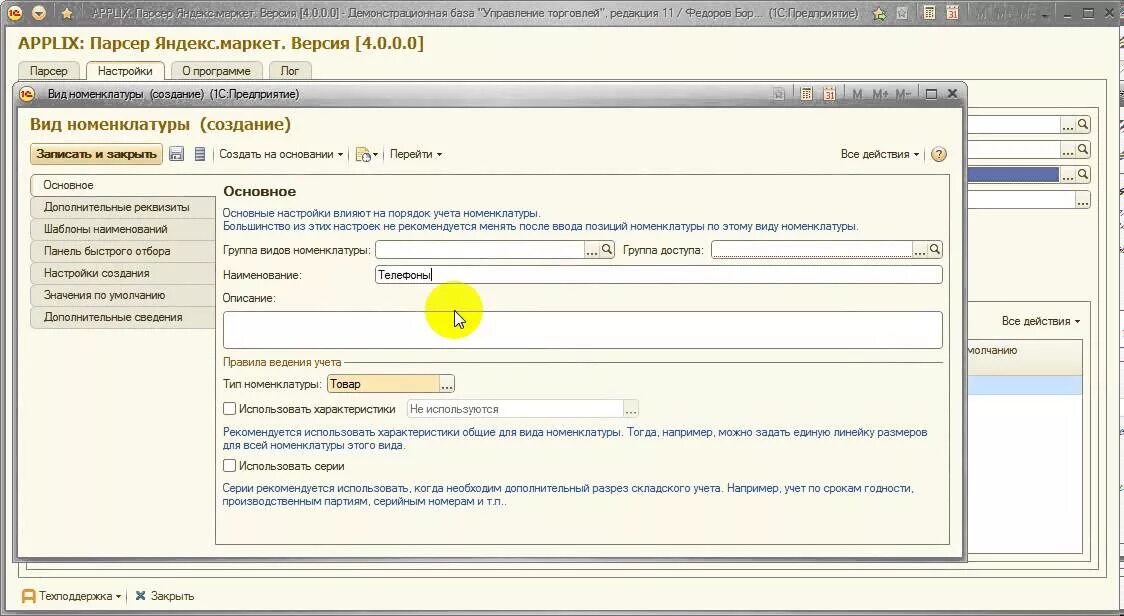Click the Тип номенклатуры field showing Товар
The width and height of the screenshot is (1124, 616).
click(x=383, y=384)
